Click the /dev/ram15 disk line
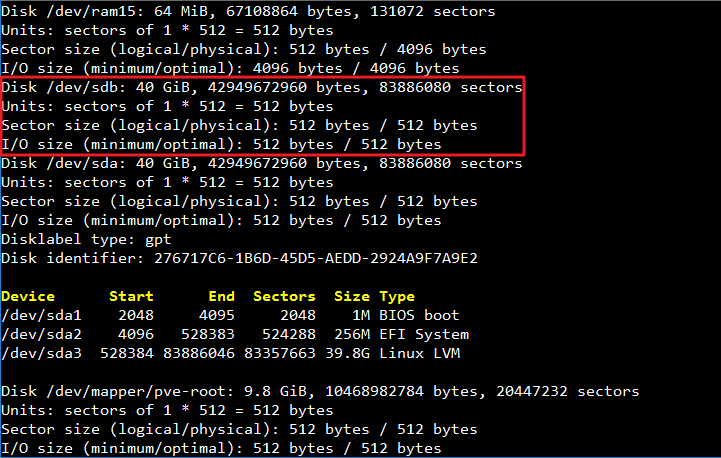This screenshot has height=458, width=721. point(248,11)
